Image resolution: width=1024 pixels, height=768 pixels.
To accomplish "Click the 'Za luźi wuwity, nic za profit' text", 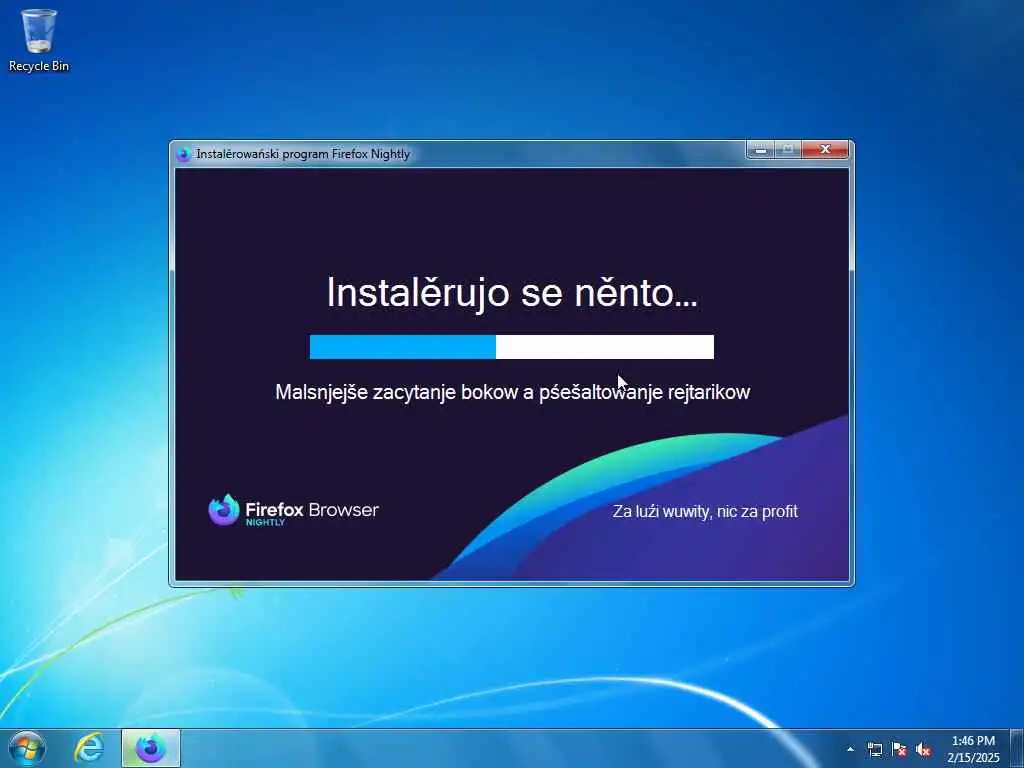I will pyautogui.click(x=705, y=511).
